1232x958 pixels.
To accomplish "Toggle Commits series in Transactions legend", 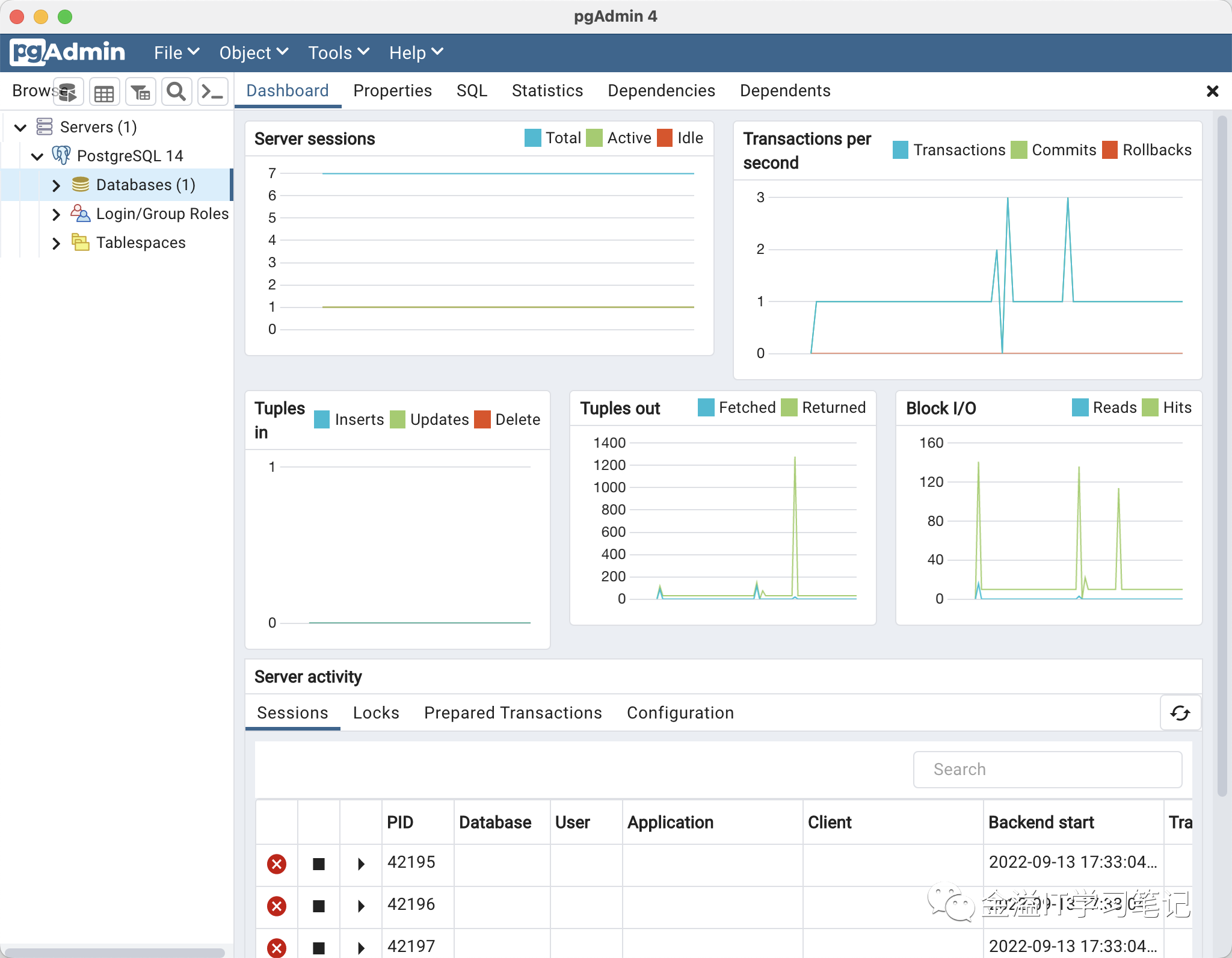I will tap(1053, 150).
